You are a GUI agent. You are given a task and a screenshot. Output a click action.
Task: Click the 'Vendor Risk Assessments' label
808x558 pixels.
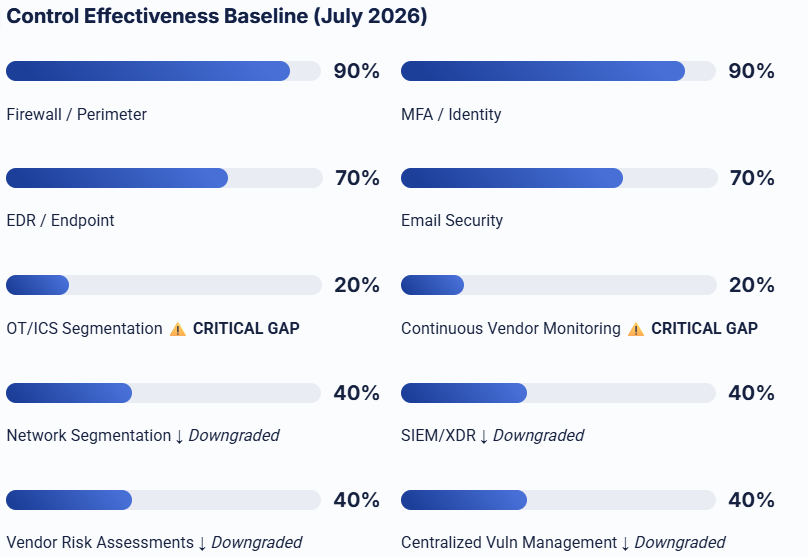pos(100,543)
